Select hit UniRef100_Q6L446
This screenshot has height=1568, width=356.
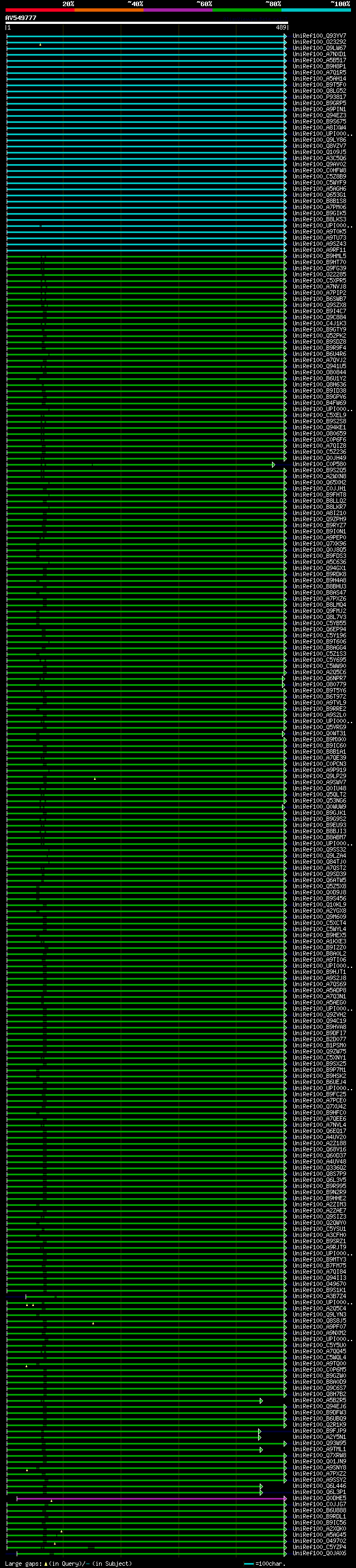(x=319, y=1486)
